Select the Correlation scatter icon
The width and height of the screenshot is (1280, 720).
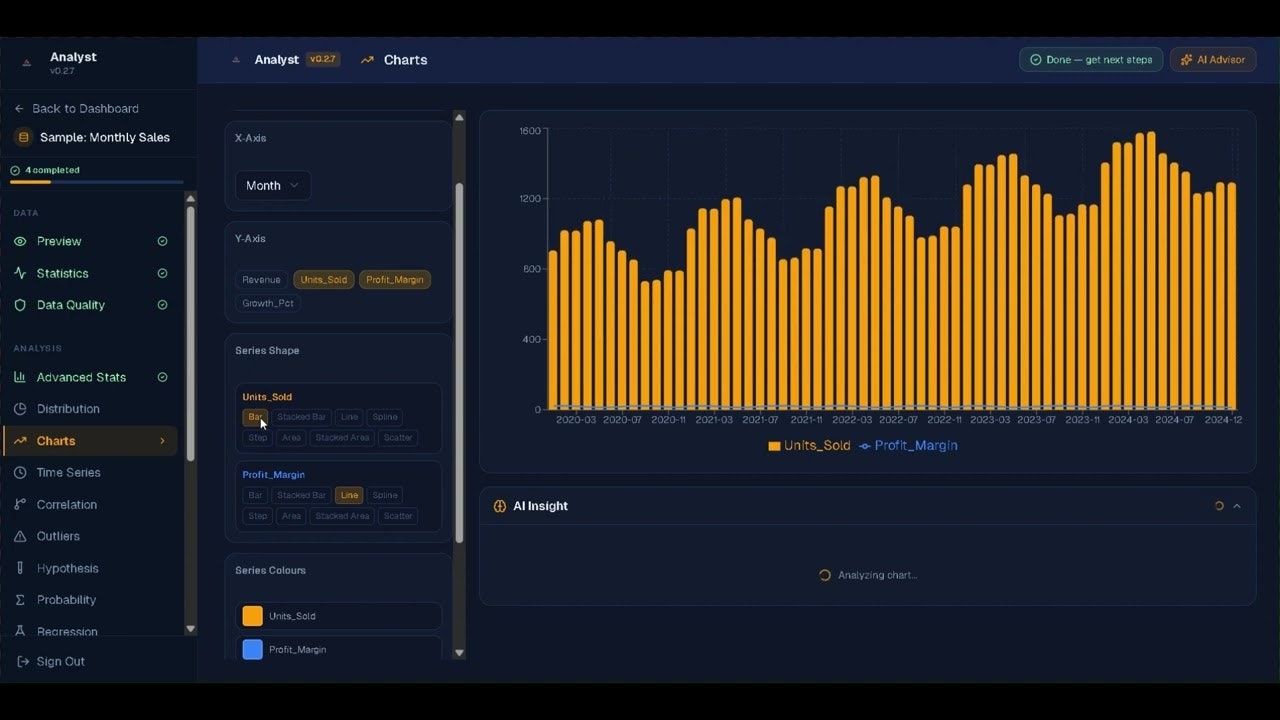tap(21, 504)
